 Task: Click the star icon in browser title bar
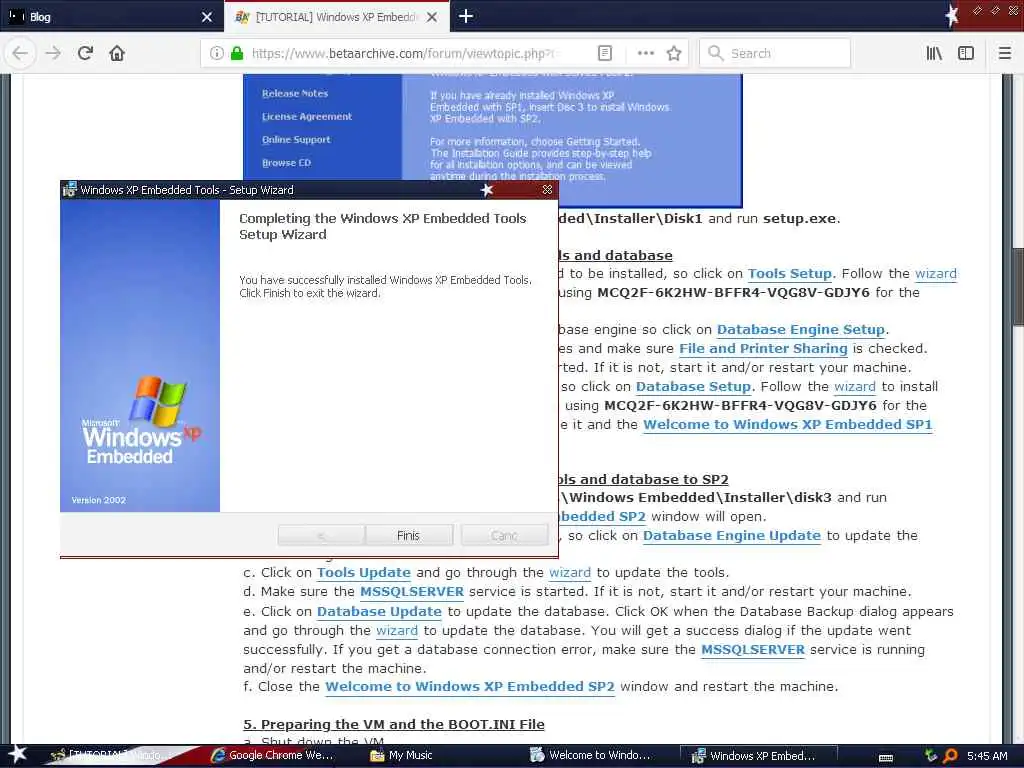tap(952, 14)
